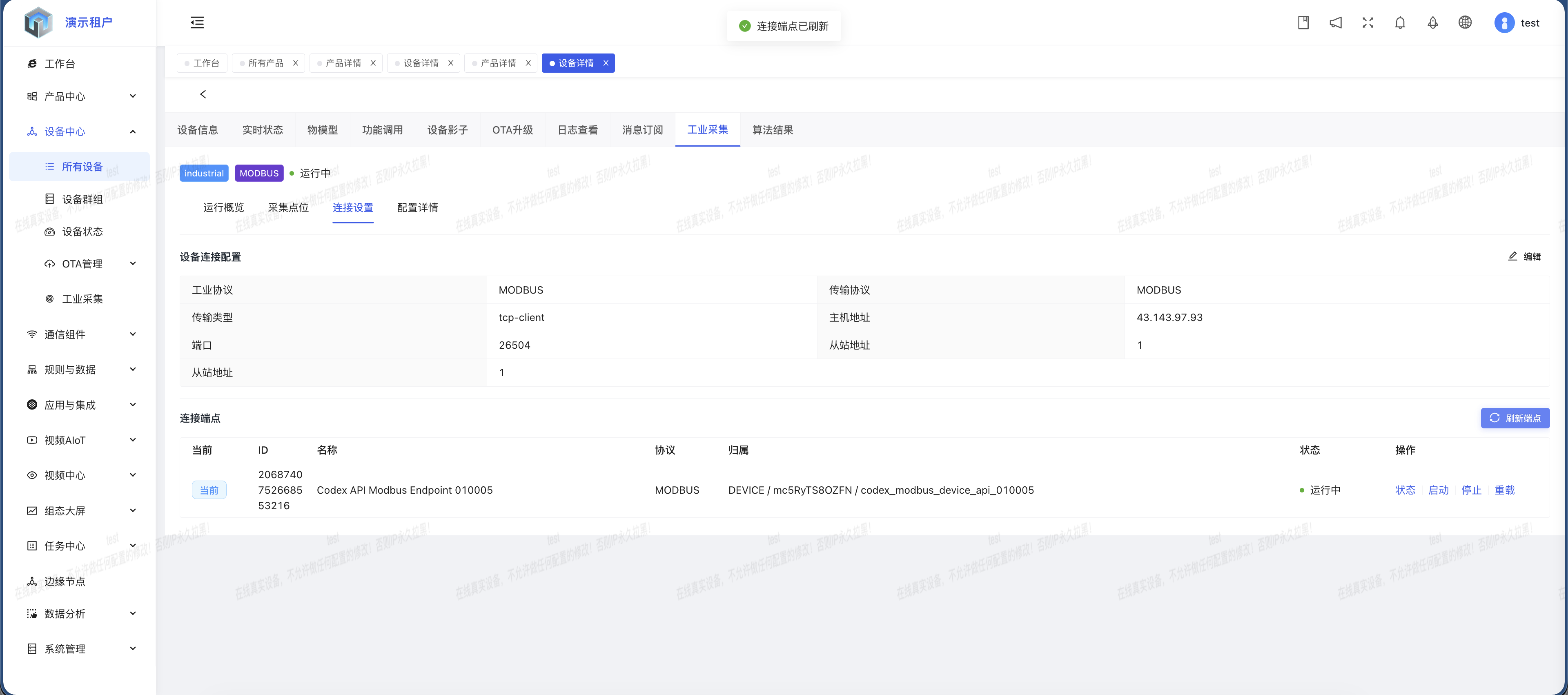Viewport: 1568px width, 695px height.
Task: Click the 演示租户 logo cube
Action: point(38,22)
